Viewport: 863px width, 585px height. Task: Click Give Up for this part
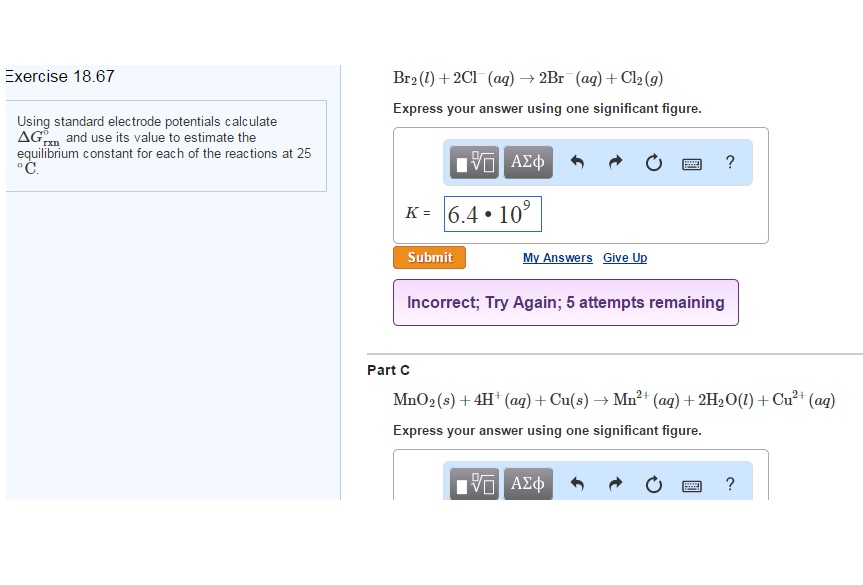pyautogui.click(x=624, y=257)
